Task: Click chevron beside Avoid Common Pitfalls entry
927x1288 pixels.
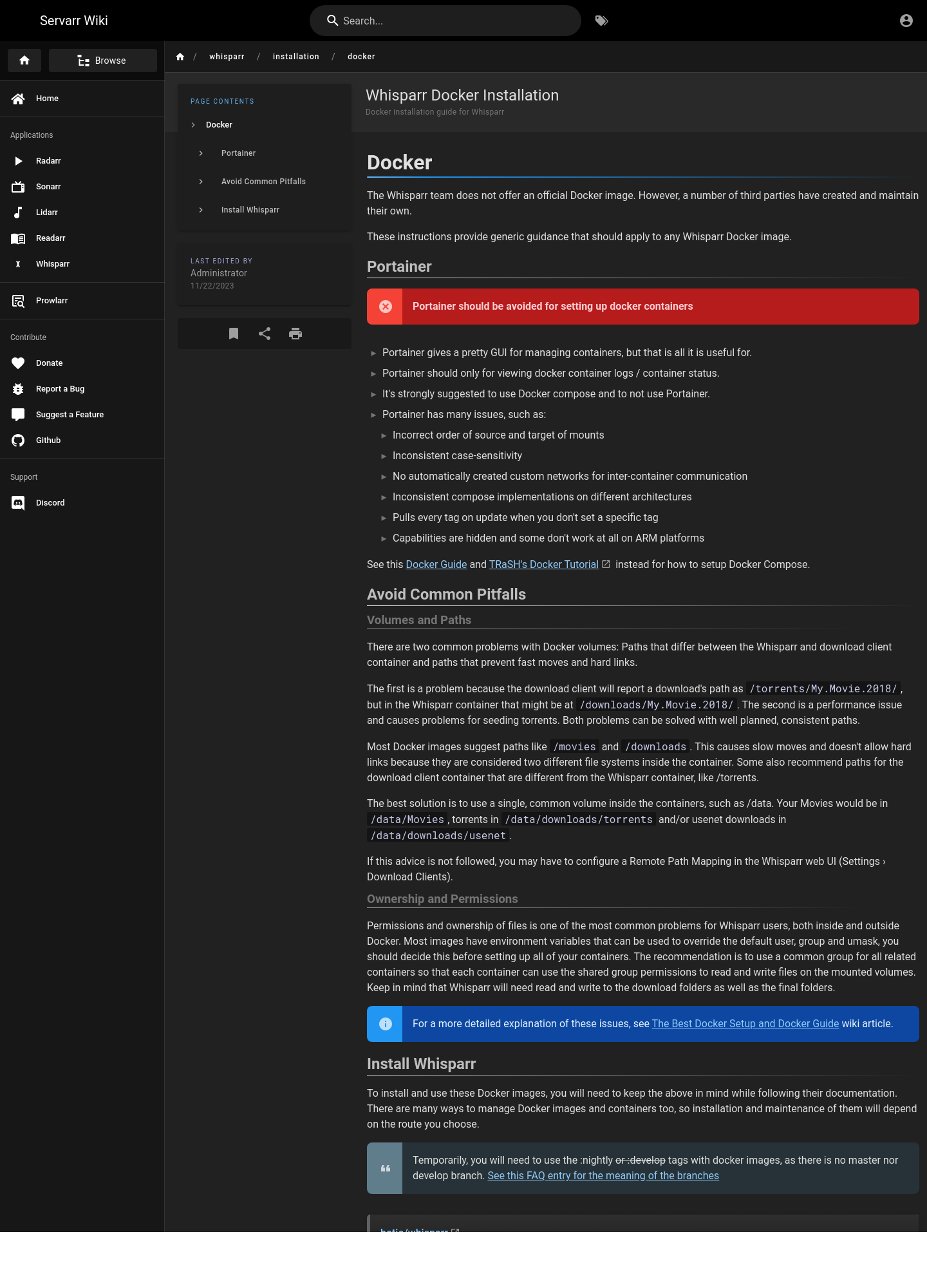Action: [x=201, y=182]
